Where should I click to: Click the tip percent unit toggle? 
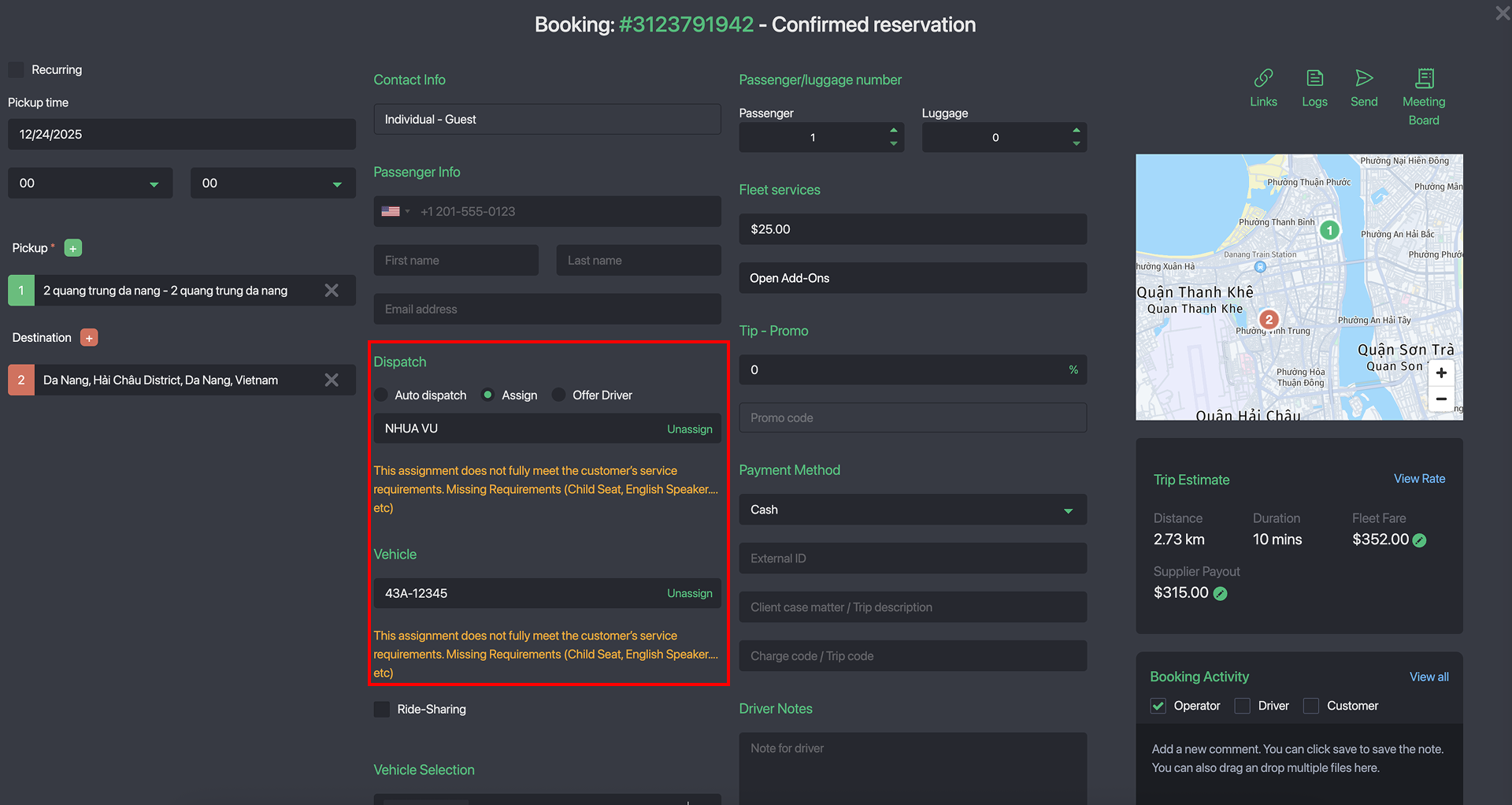pos(1073,370)
